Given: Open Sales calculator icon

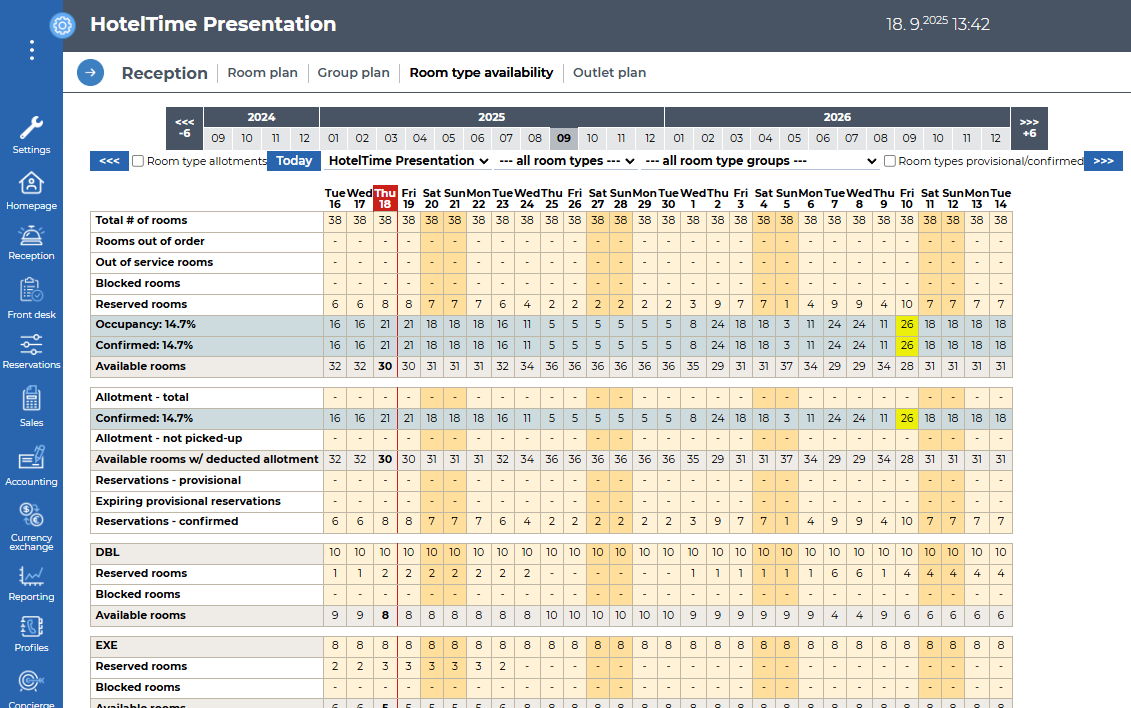Looking at the screenshot, I should coord(31,399).
